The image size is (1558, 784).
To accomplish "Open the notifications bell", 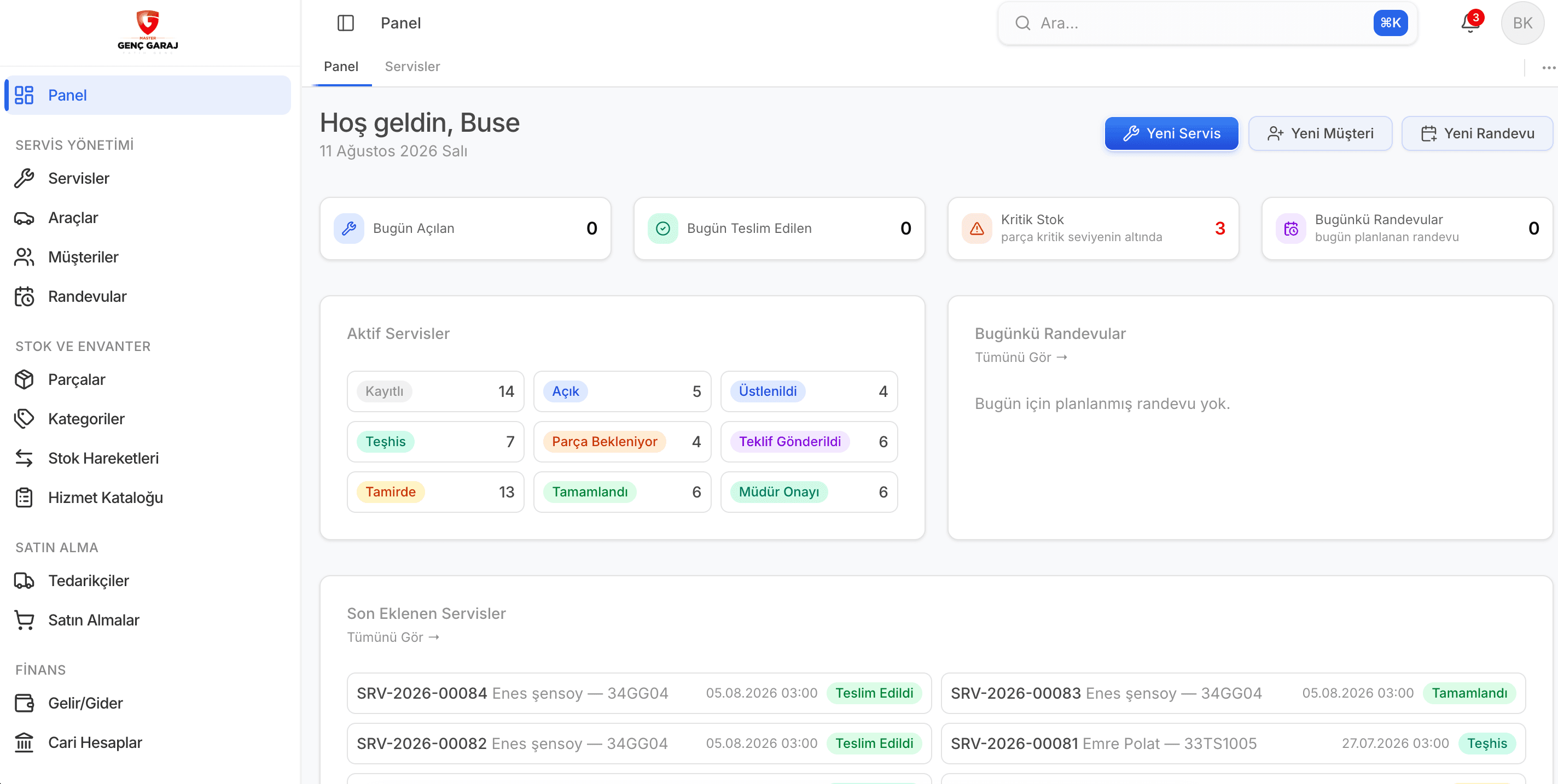I will click(x=1470, y=23).
